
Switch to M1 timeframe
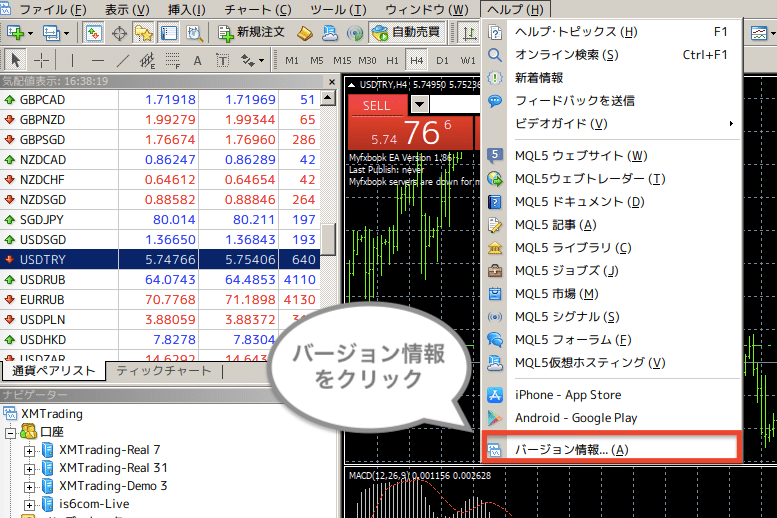pos(292,60)
